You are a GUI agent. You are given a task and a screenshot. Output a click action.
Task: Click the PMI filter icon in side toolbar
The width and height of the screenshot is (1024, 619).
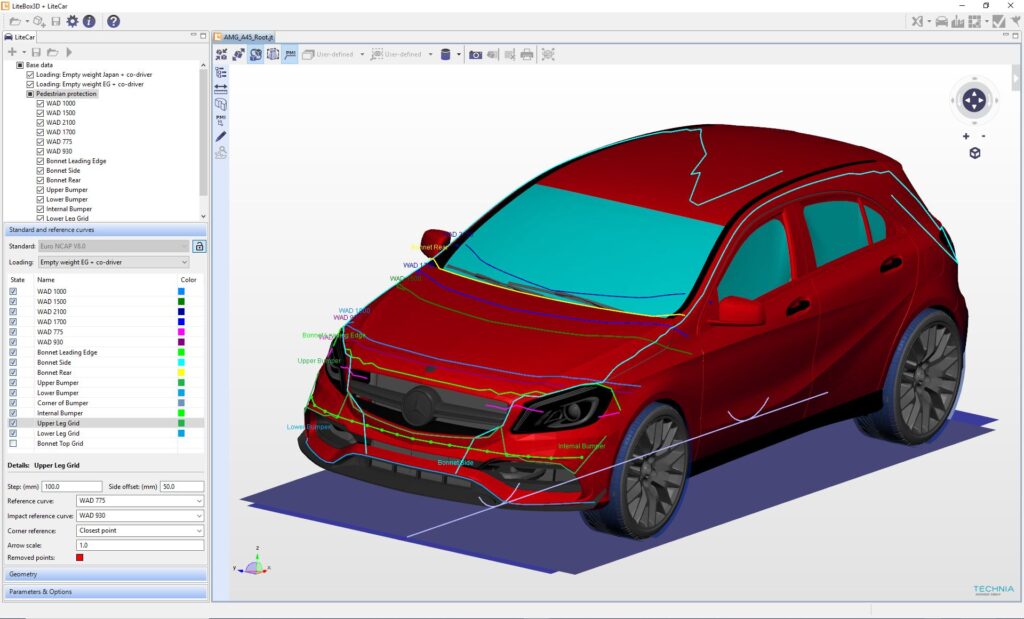(x=221, y=120)
